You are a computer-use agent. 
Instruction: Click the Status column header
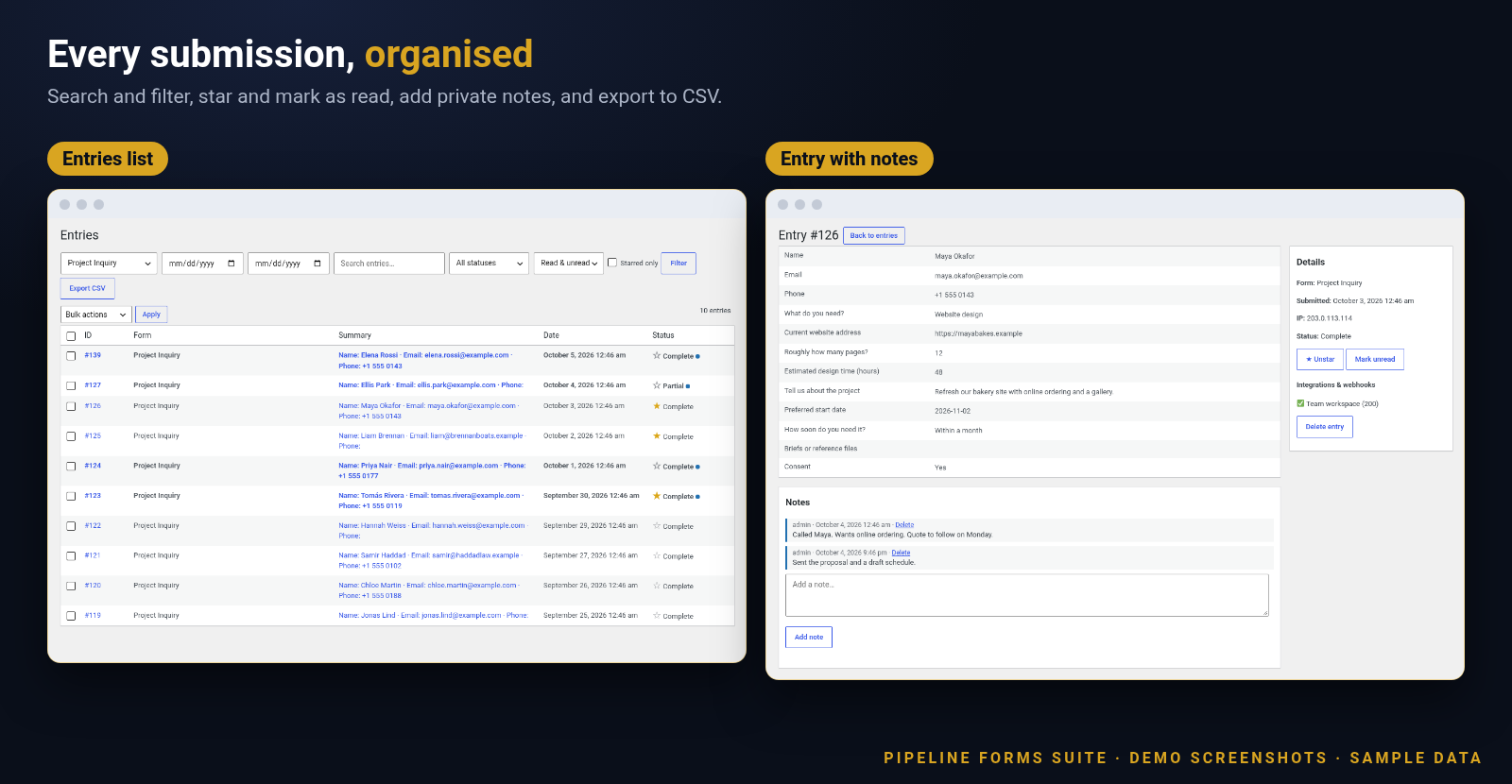tap(663, 335)
